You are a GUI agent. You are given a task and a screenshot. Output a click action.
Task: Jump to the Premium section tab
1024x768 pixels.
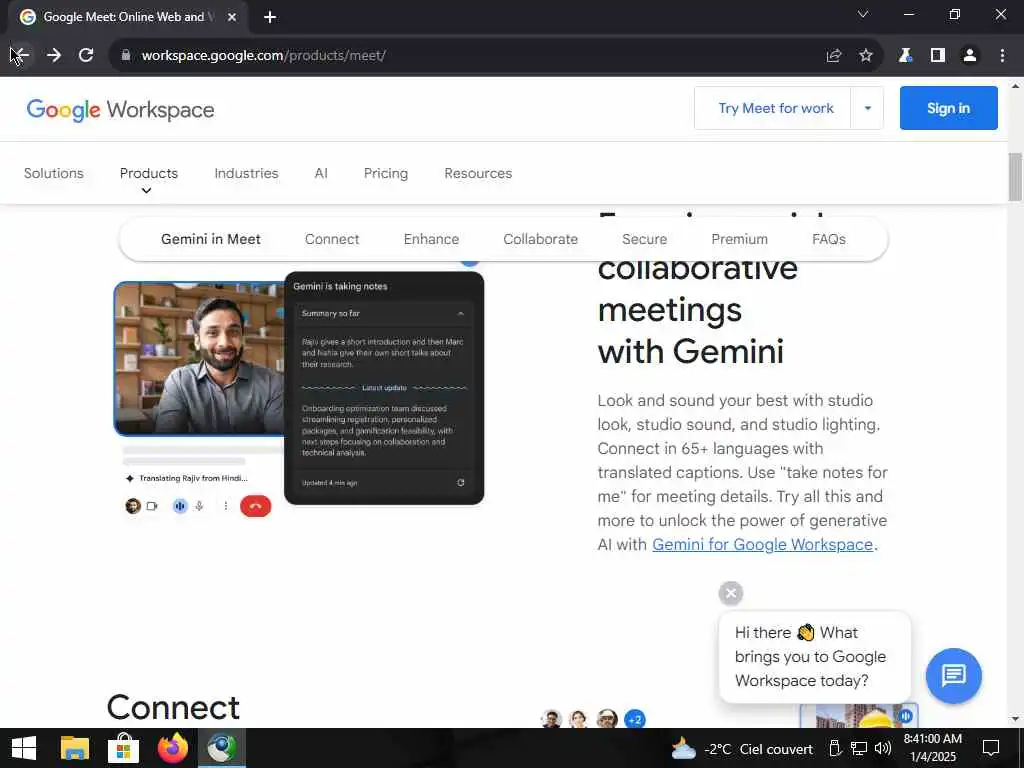(x=739, y=239)
